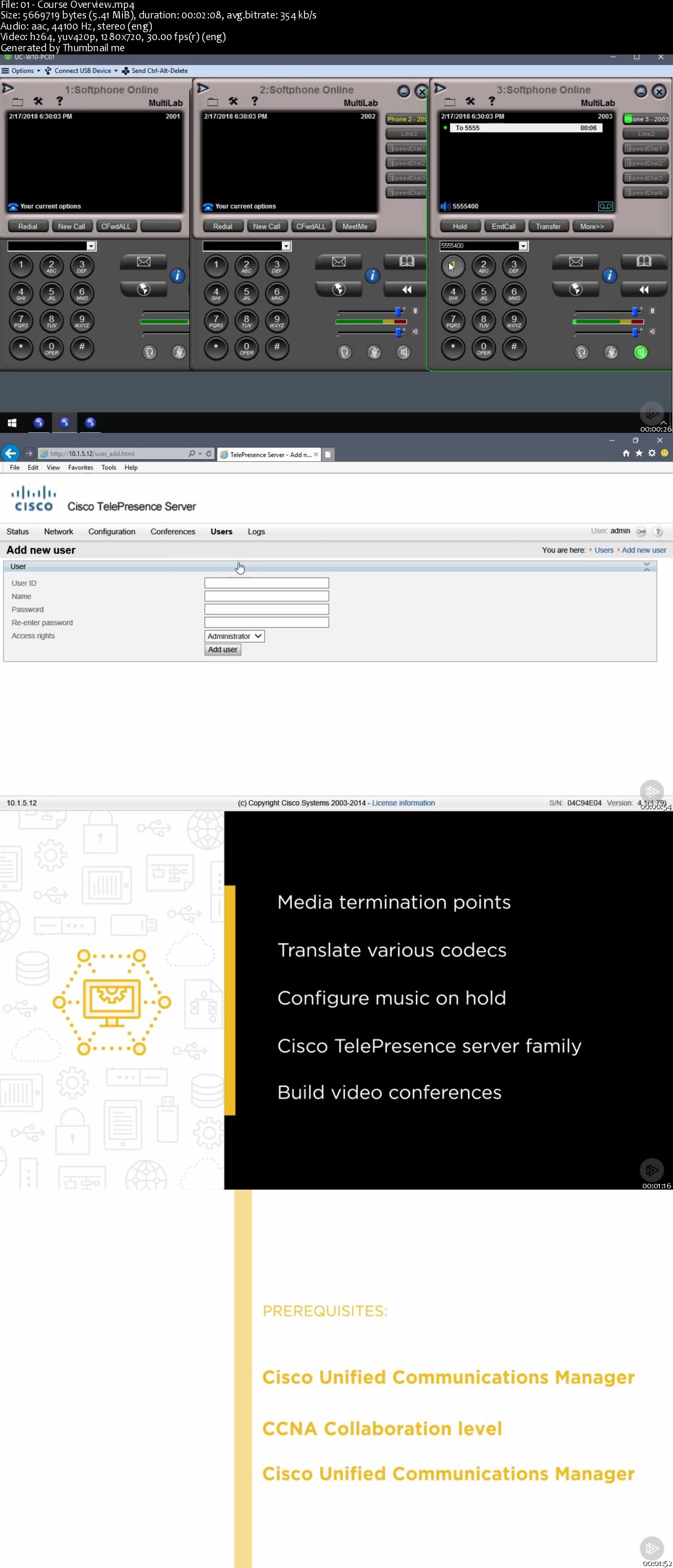Open the directory book icon on Softphone 2
The image size is (673, 1568).
tap(407, 261)
